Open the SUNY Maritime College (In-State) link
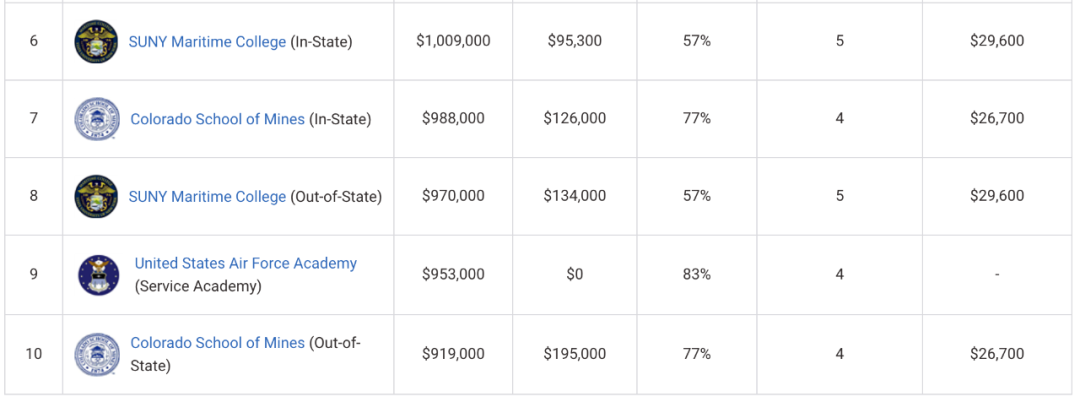The height and width of the screenshot is (402, 1080). (x=207, y=42)
